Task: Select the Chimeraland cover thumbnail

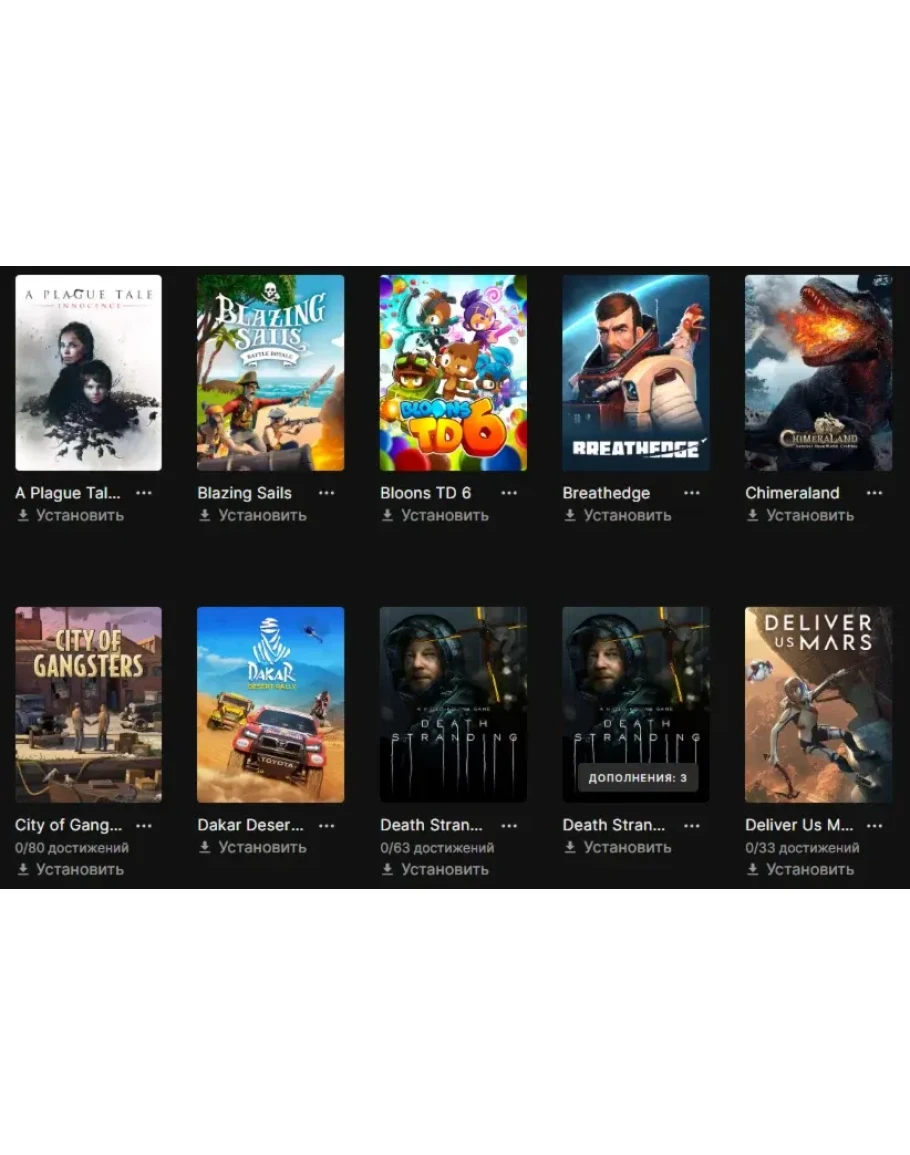Action: (819, 373)
